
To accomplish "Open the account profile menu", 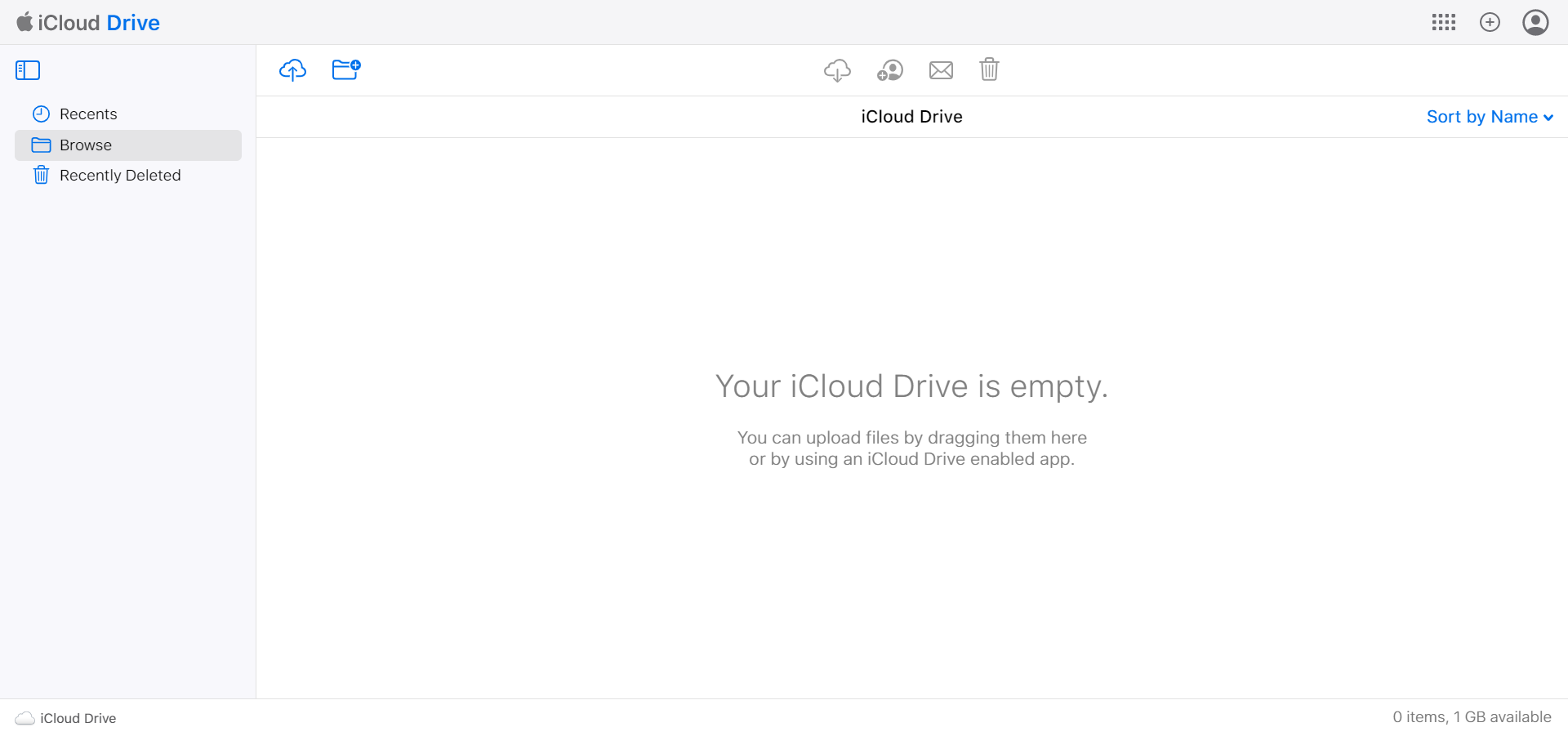I will pos(1535,22).
